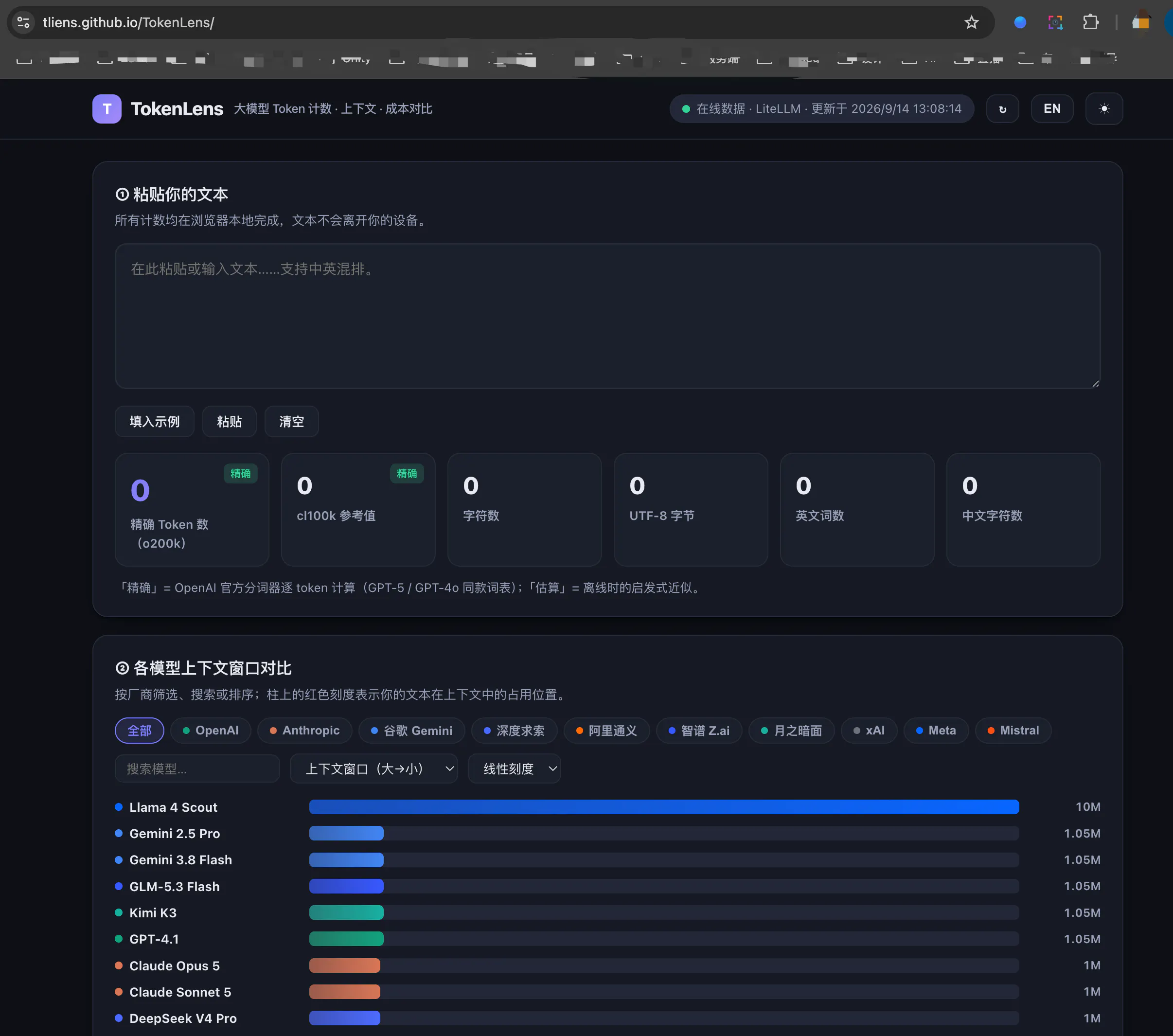Filter models by 谷歌 Gemini
1173x1036 pixels.
411,731
